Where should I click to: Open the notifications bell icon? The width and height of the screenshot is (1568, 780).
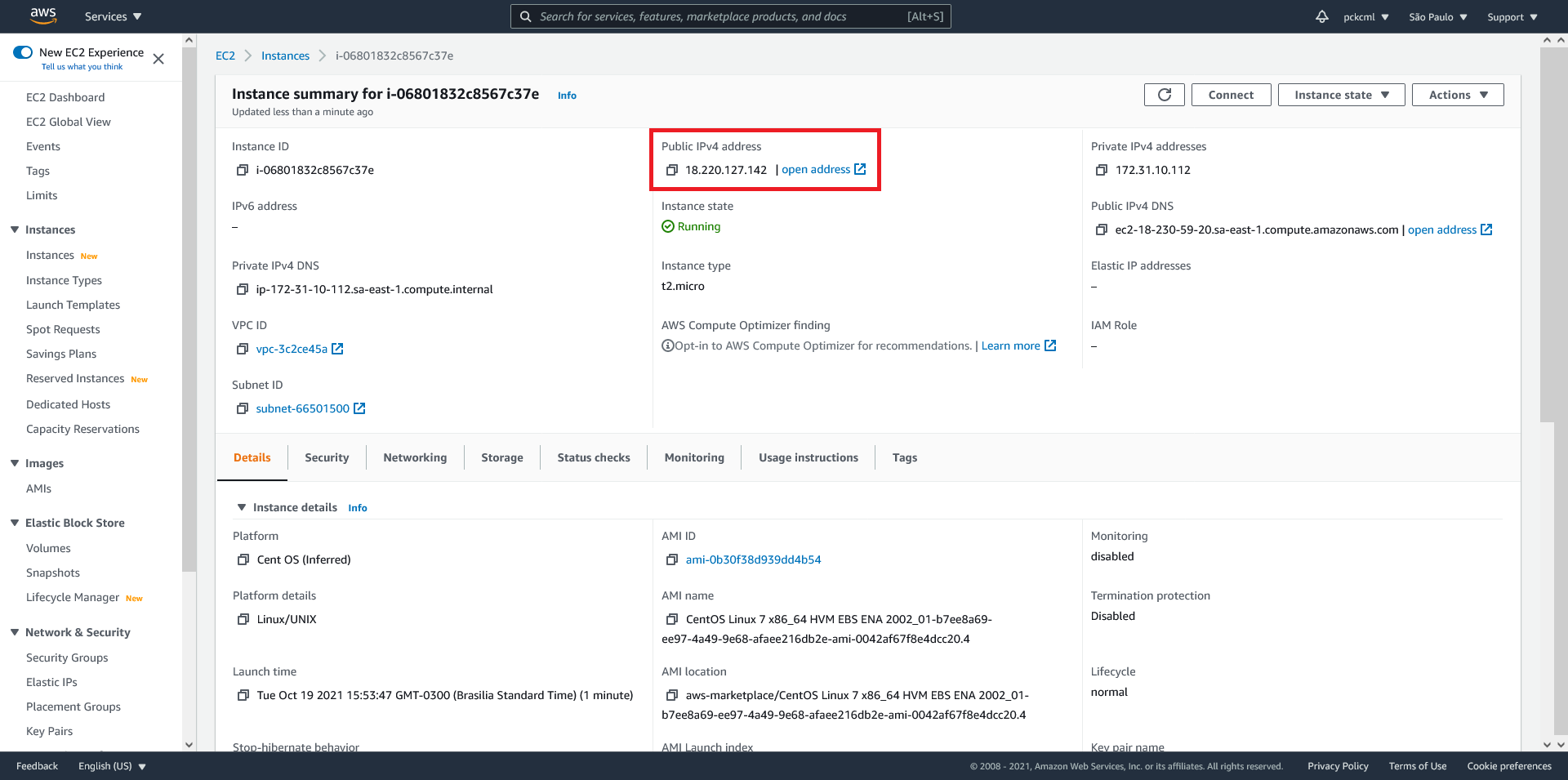click(x=1321, y=16)
